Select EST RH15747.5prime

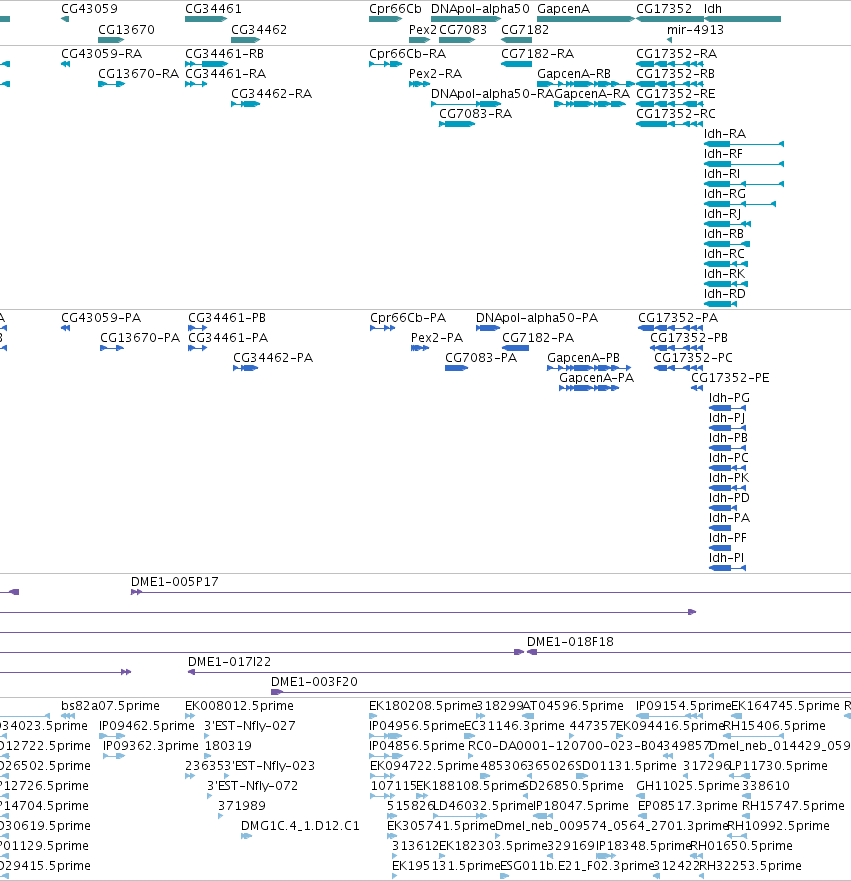tap(793, 806)
